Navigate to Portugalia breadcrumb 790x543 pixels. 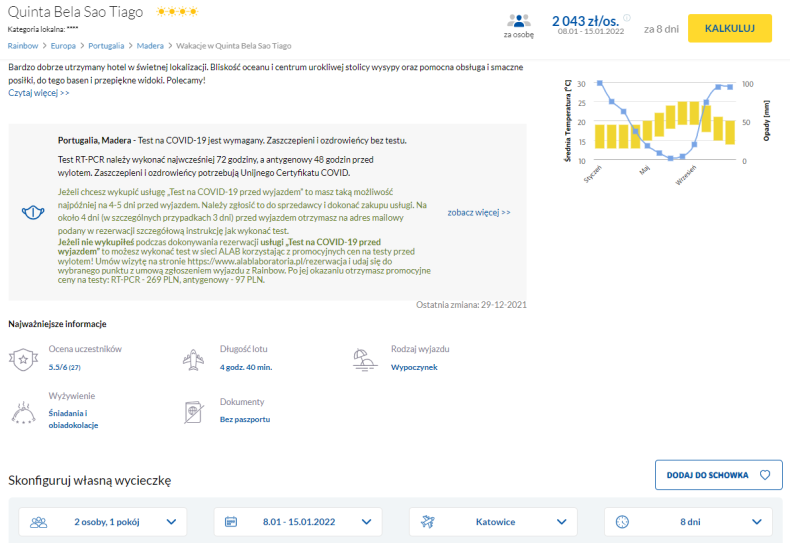106,46
